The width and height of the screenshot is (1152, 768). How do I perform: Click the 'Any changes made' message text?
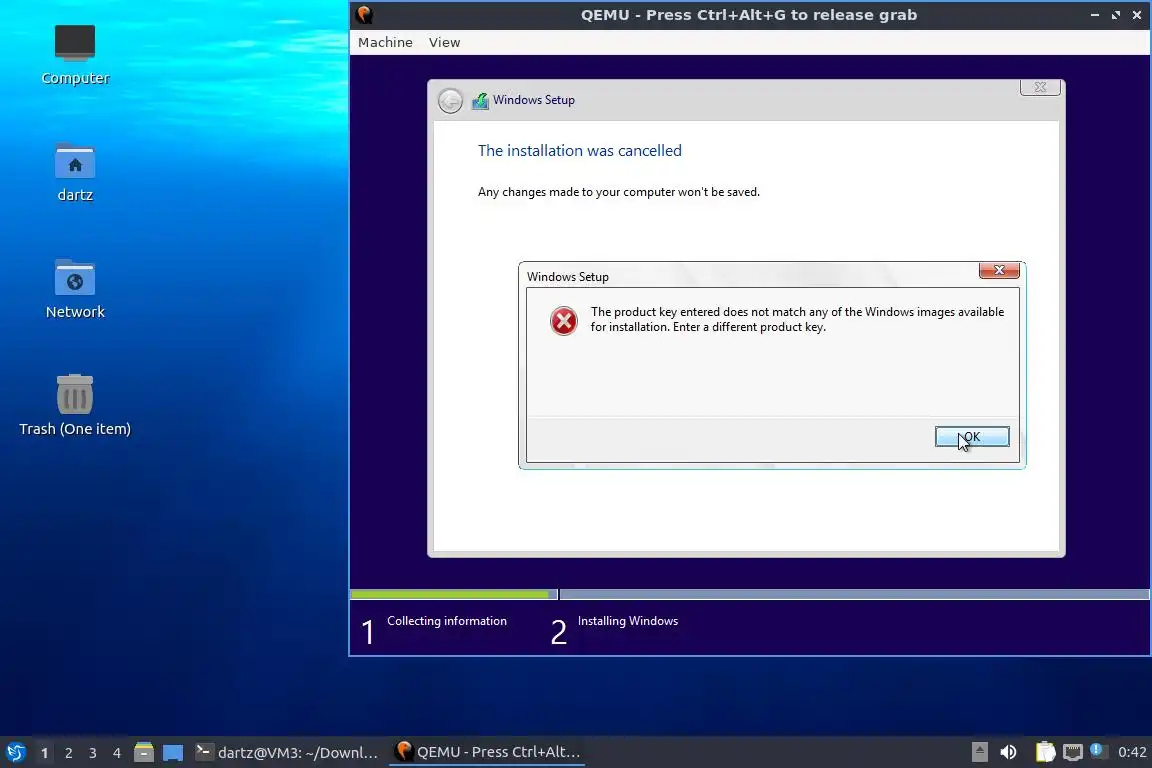(x=619, y=192)
